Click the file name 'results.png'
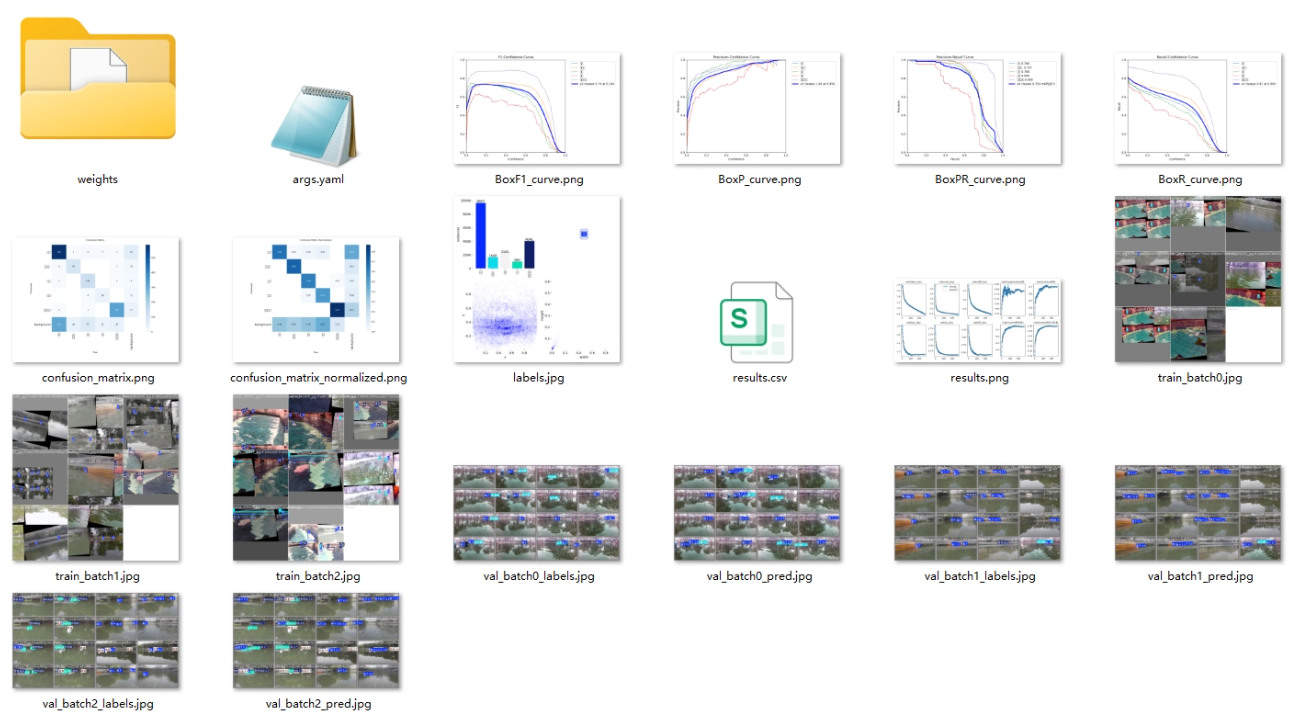Image resolution: width=1307 pixels, height=723 pixels. tap(979, 378)
